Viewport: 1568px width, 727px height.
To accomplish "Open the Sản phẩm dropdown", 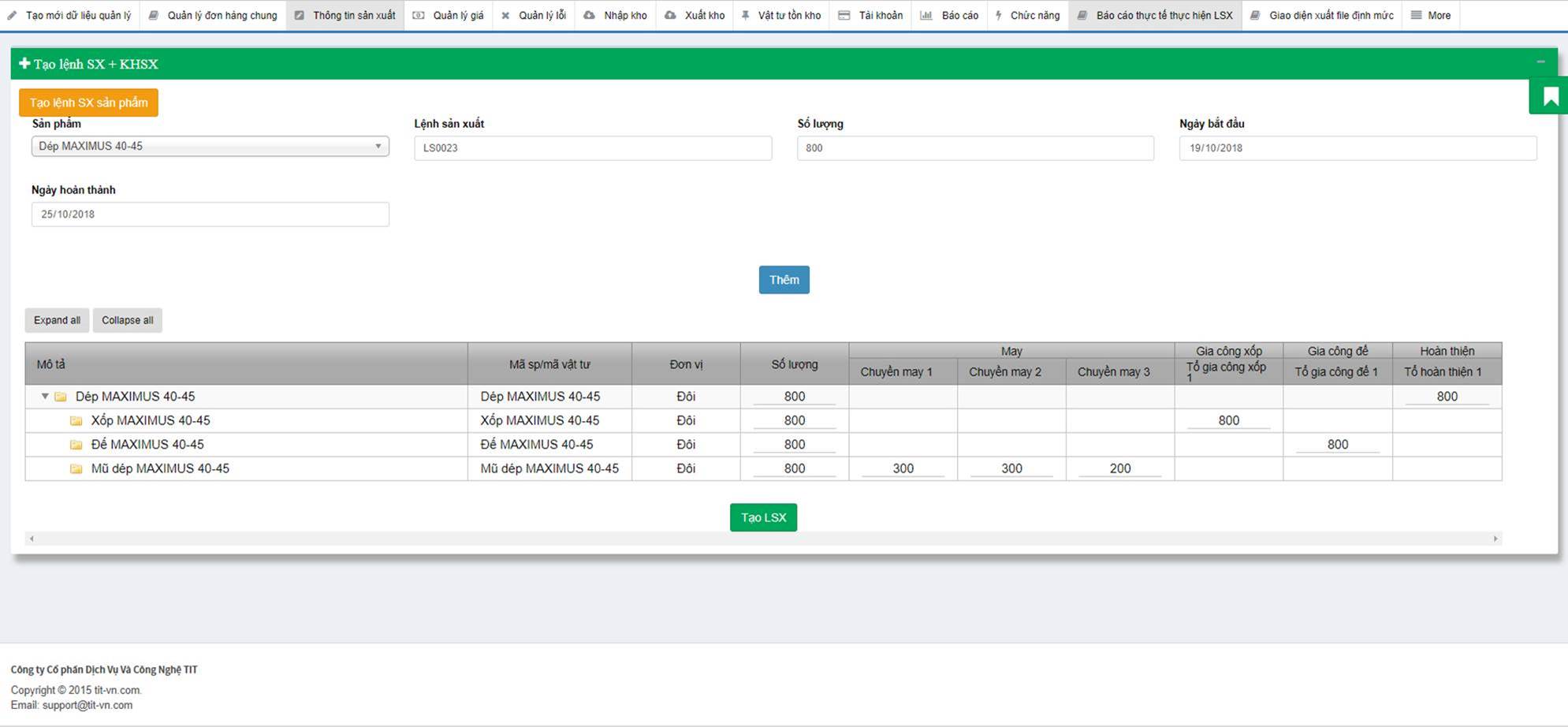I will click(x=210, y=147).
